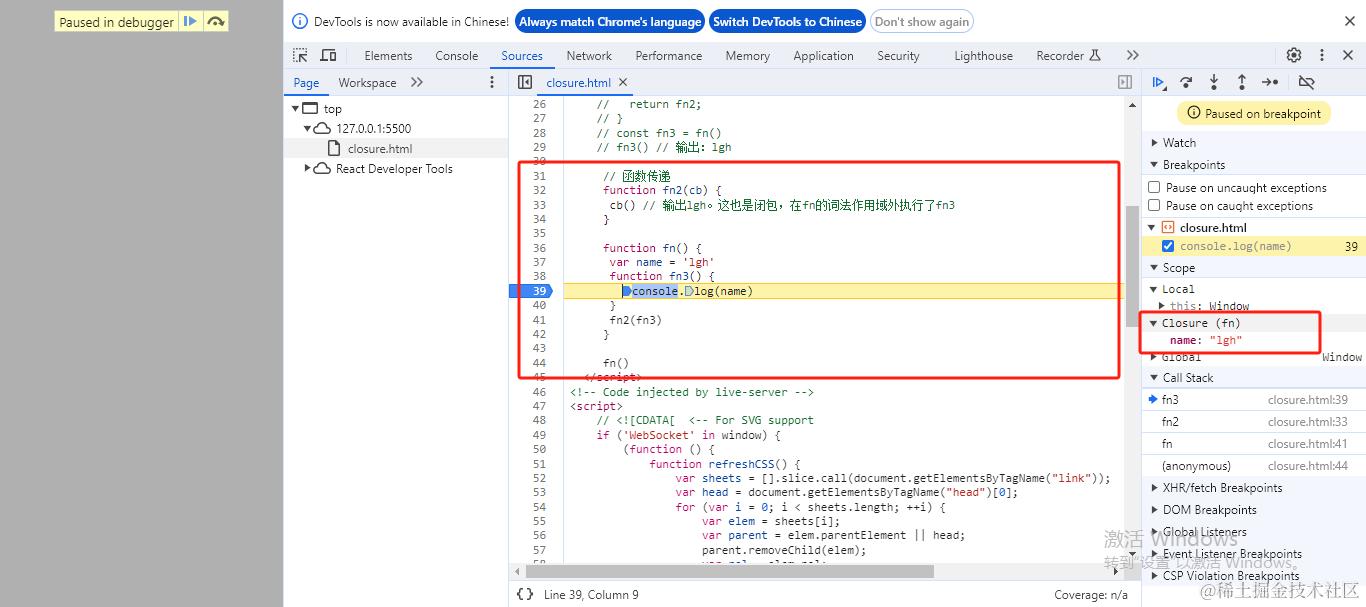Open the Recorder tab

(x=1068, y=55)
